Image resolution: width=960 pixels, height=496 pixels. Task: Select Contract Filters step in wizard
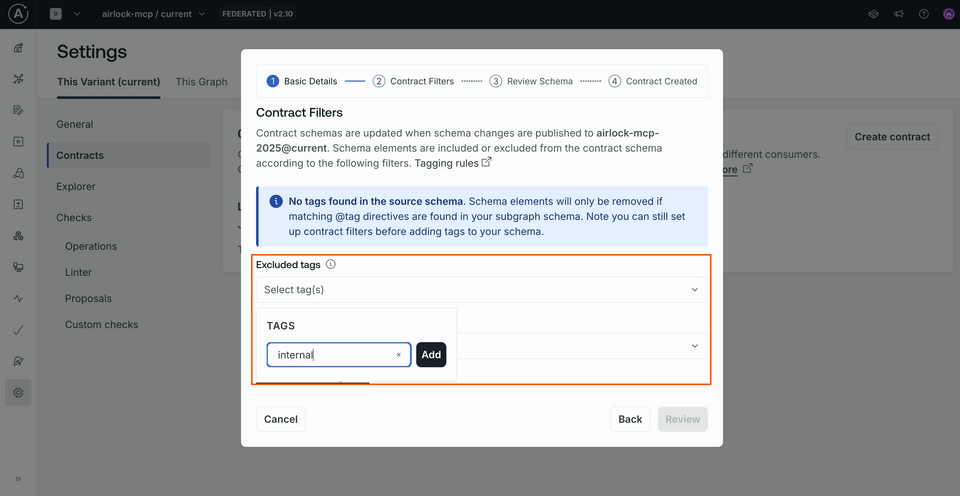pyautogui.click(x=413, y=81)
